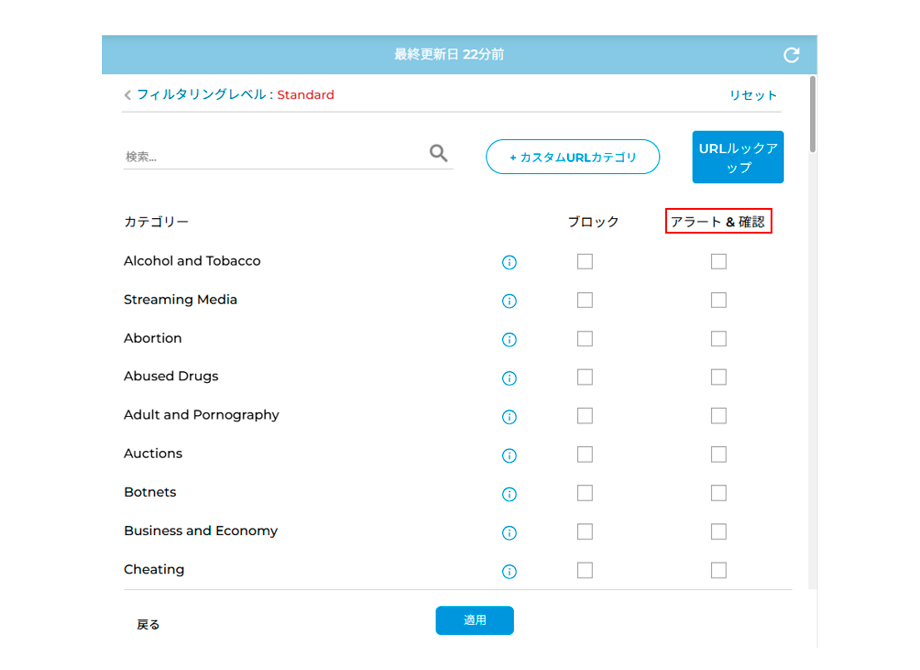Show info for Adult and Pornography

509,417
